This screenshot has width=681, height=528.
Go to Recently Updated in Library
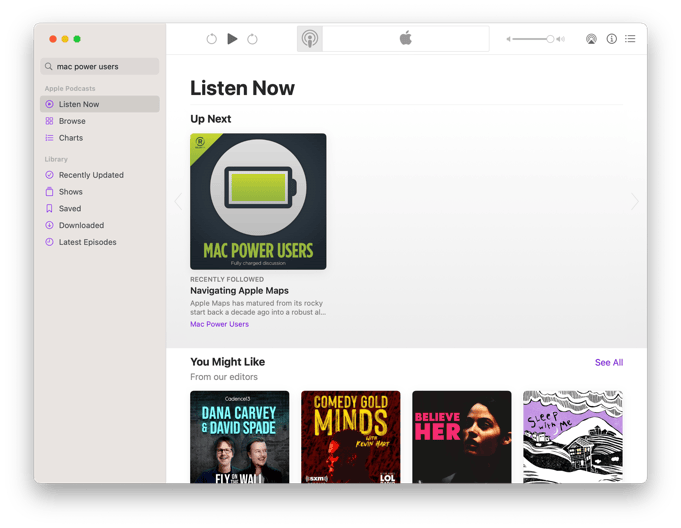[99, 175]
